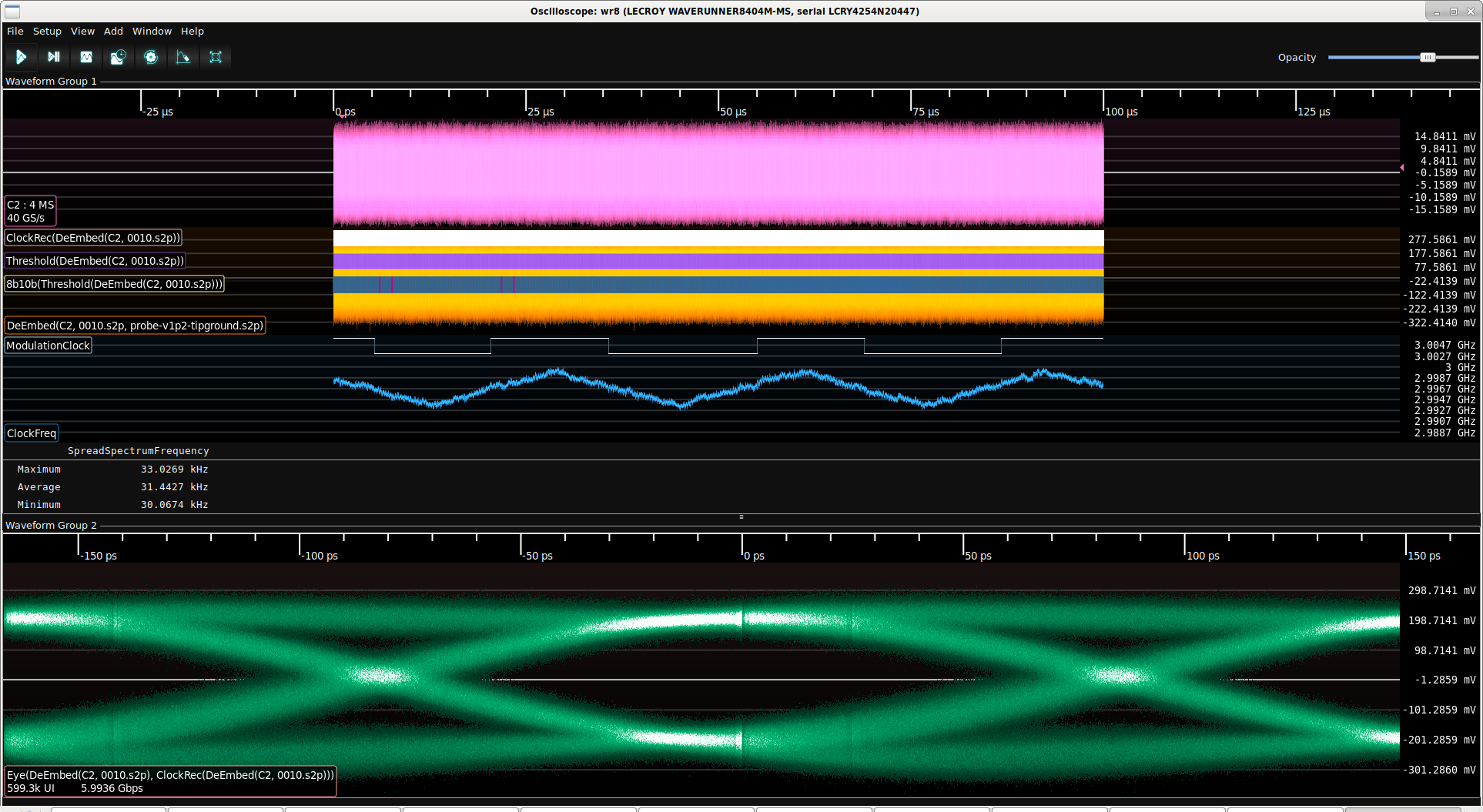Select the C2 : 4 MS channel label
Screen dimensions: 1483x812
tap(30, 211)
